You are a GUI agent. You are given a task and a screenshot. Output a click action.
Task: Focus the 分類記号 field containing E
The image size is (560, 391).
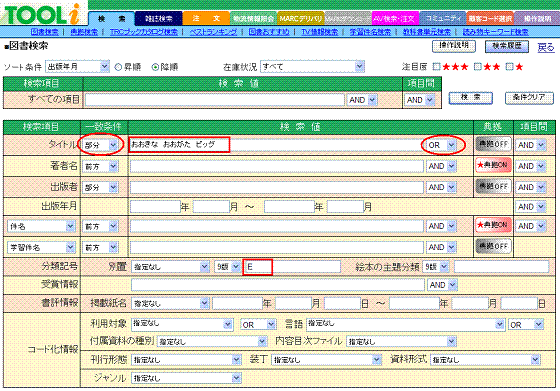click(x=292, y=267)
